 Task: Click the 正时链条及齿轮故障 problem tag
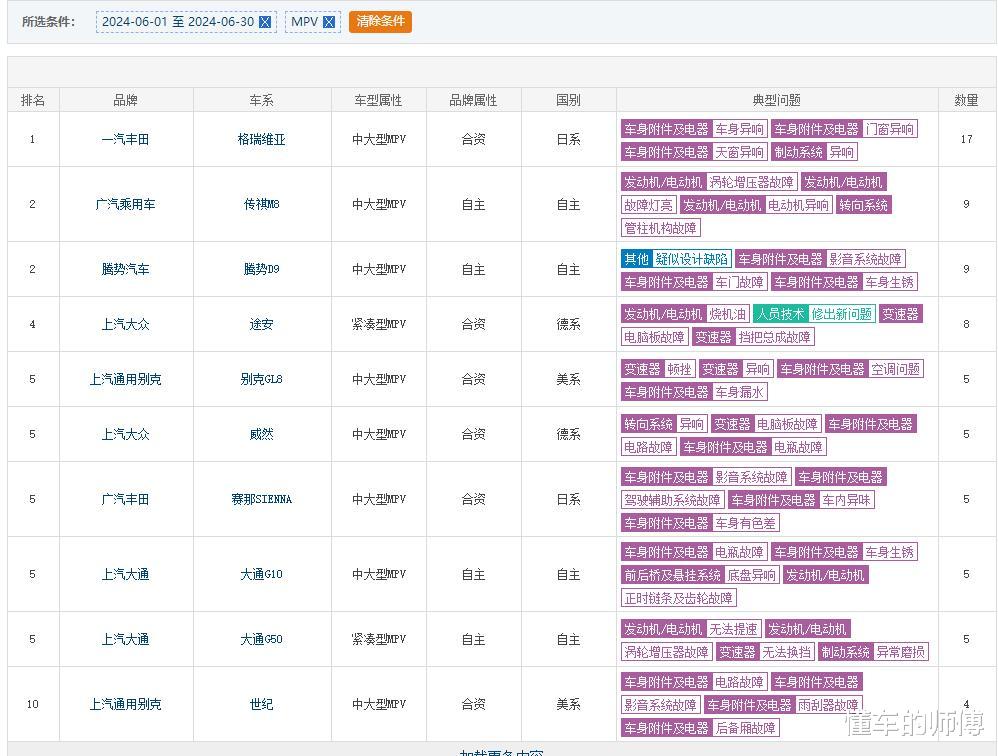(678, 598)
